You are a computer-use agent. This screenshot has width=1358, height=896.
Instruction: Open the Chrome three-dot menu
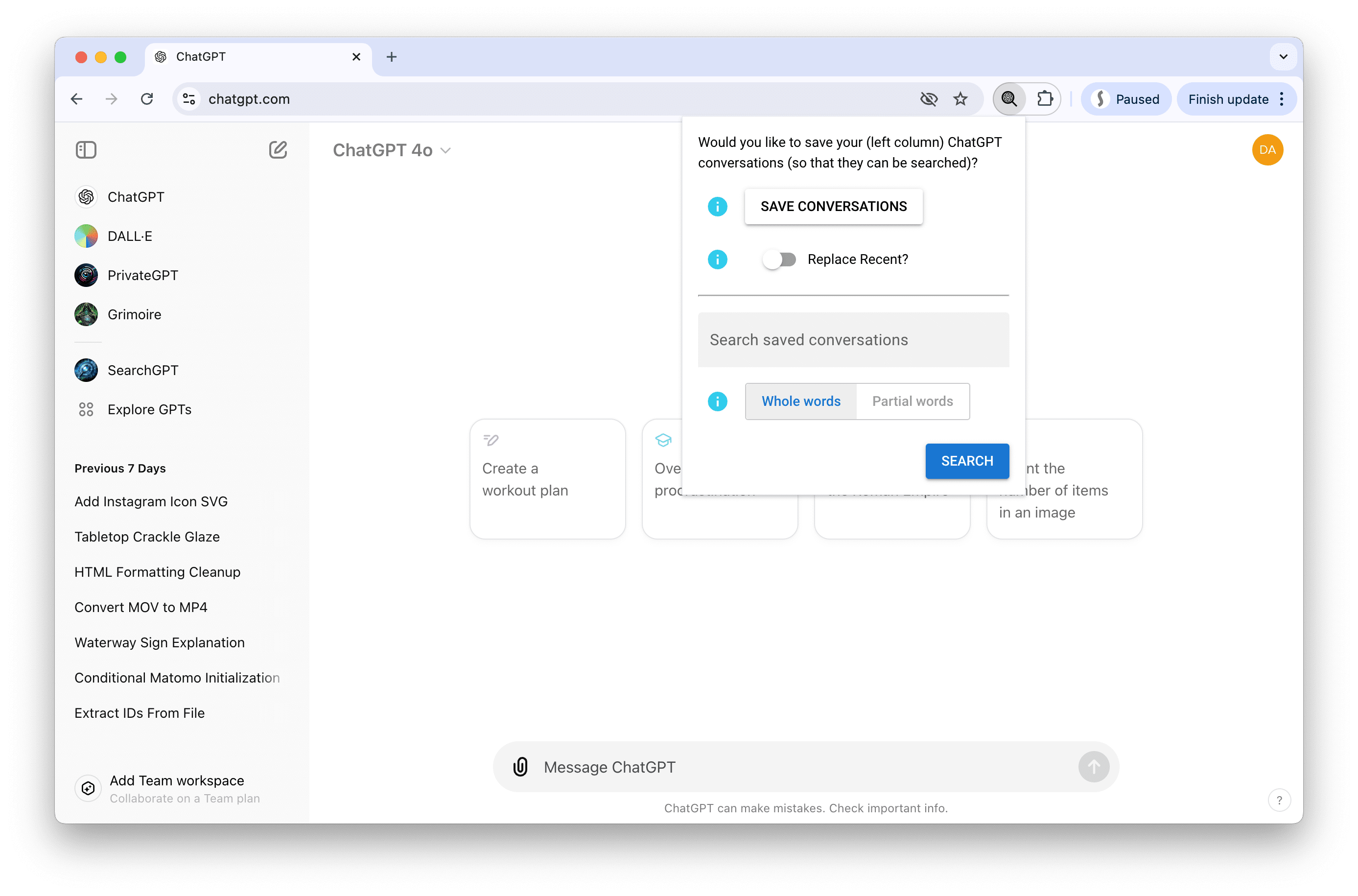1282,99
